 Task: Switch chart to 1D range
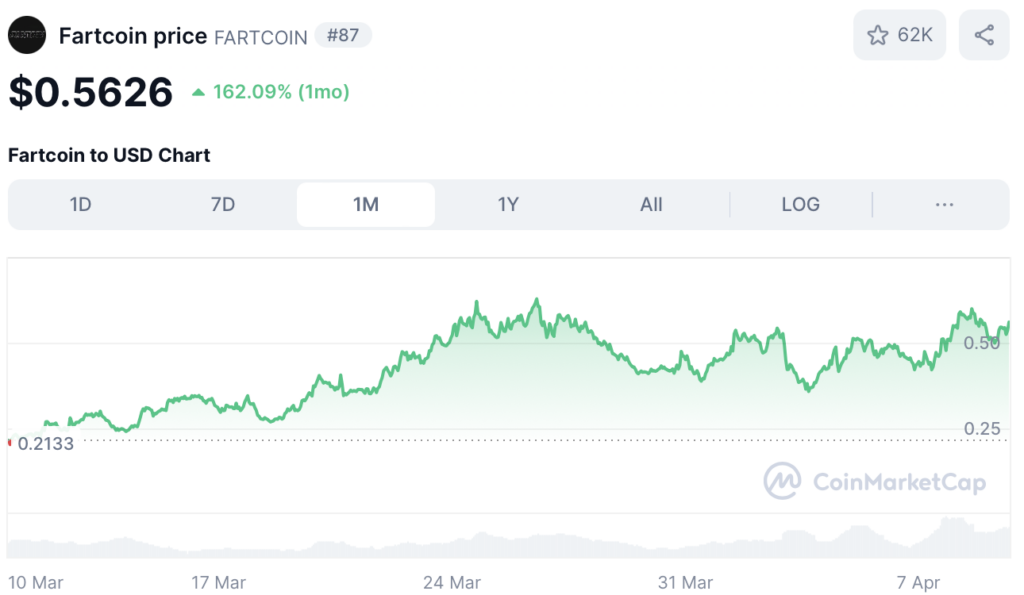click(x=80, y=204)
